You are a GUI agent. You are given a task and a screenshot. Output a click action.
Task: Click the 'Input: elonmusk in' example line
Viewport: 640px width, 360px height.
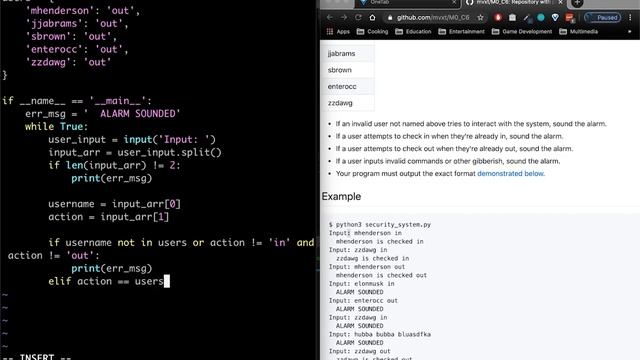[362, 284]
